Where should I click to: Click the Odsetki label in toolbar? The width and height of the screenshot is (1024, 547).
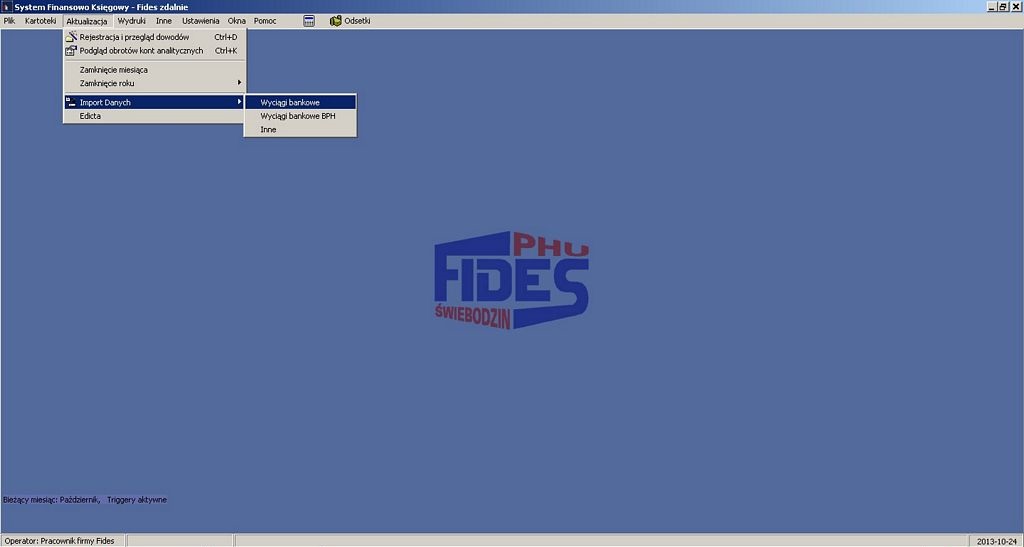tap(358, 21)
